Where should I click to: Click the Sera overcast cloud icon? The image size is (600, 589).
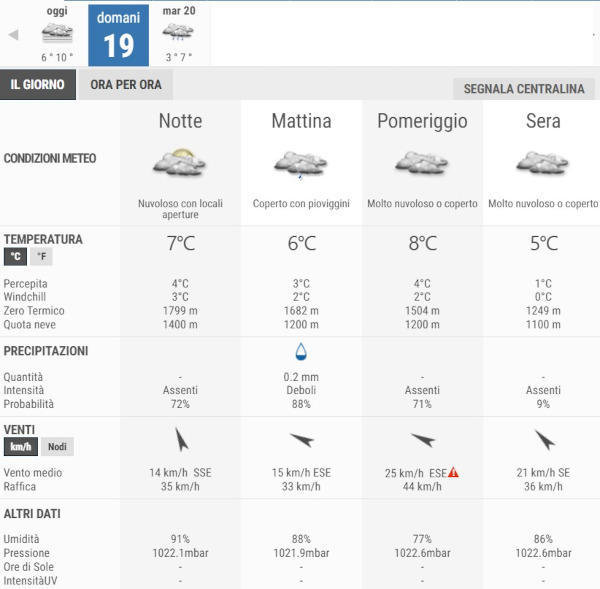tap(543, 162)
